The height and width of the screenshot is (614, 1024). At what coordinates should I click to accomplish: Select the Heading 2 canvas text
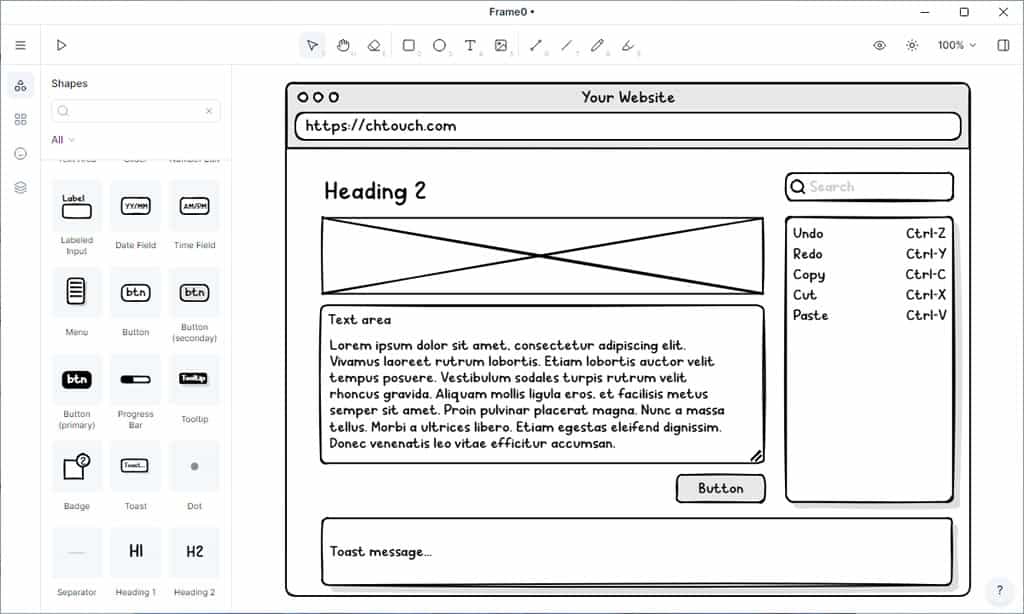(x=375, y=191)
